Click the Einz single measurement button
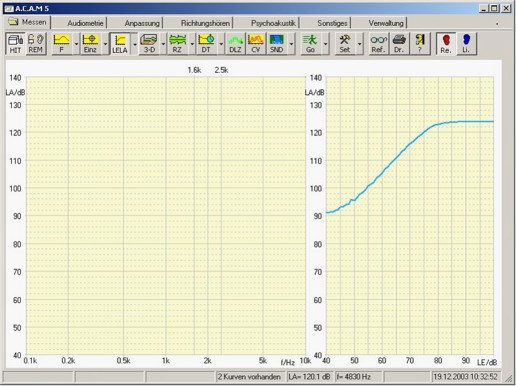This screenshot has width=516, height=386. (x=90, y=44)
